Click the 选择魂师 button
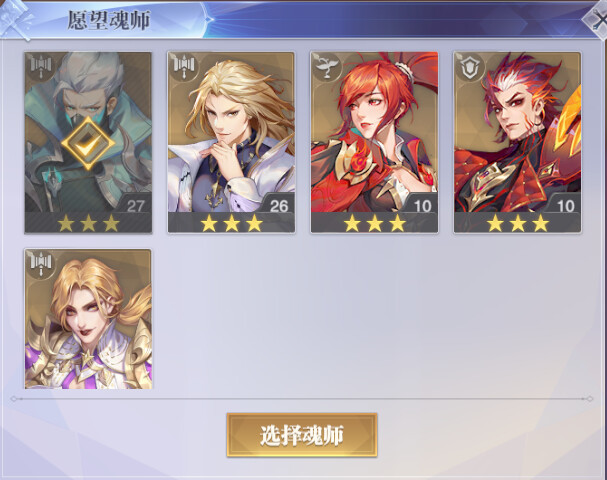 pyautogui.click(x=302, y=435)
